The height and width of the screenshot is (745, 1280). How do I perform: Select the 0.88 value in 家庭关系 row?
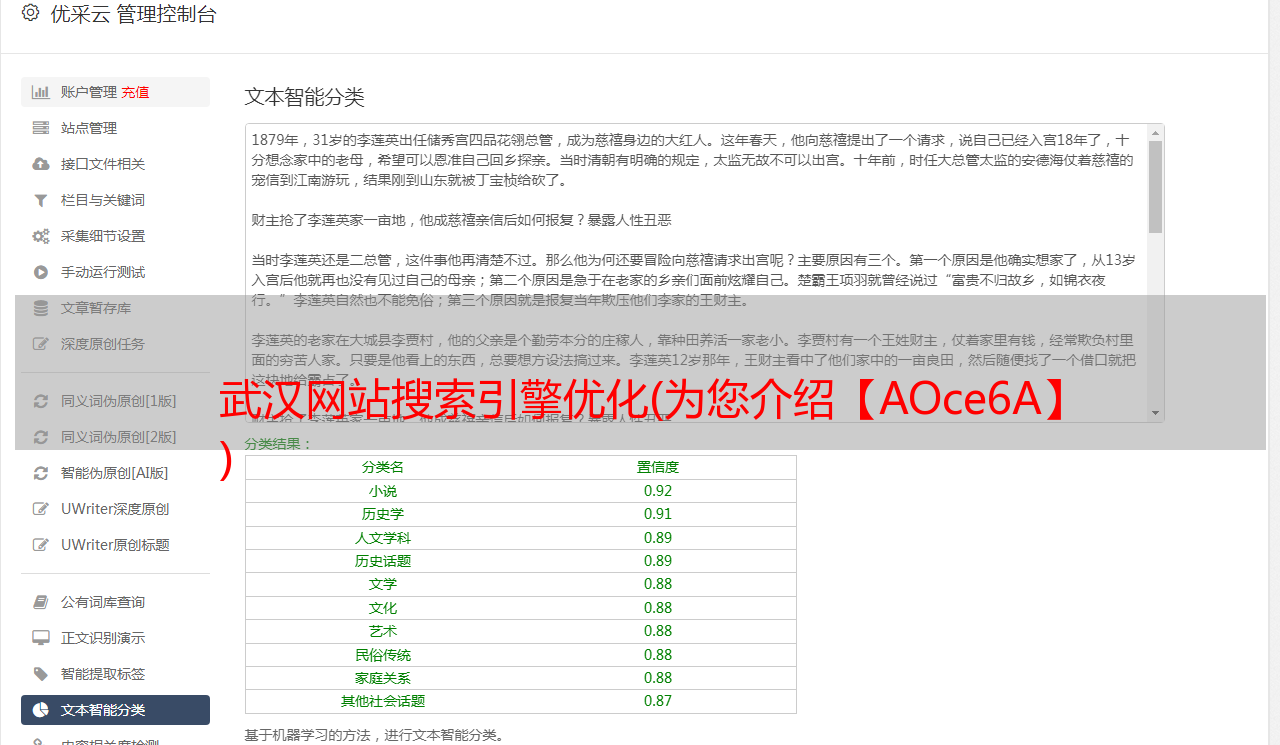[x=658, y=678]
